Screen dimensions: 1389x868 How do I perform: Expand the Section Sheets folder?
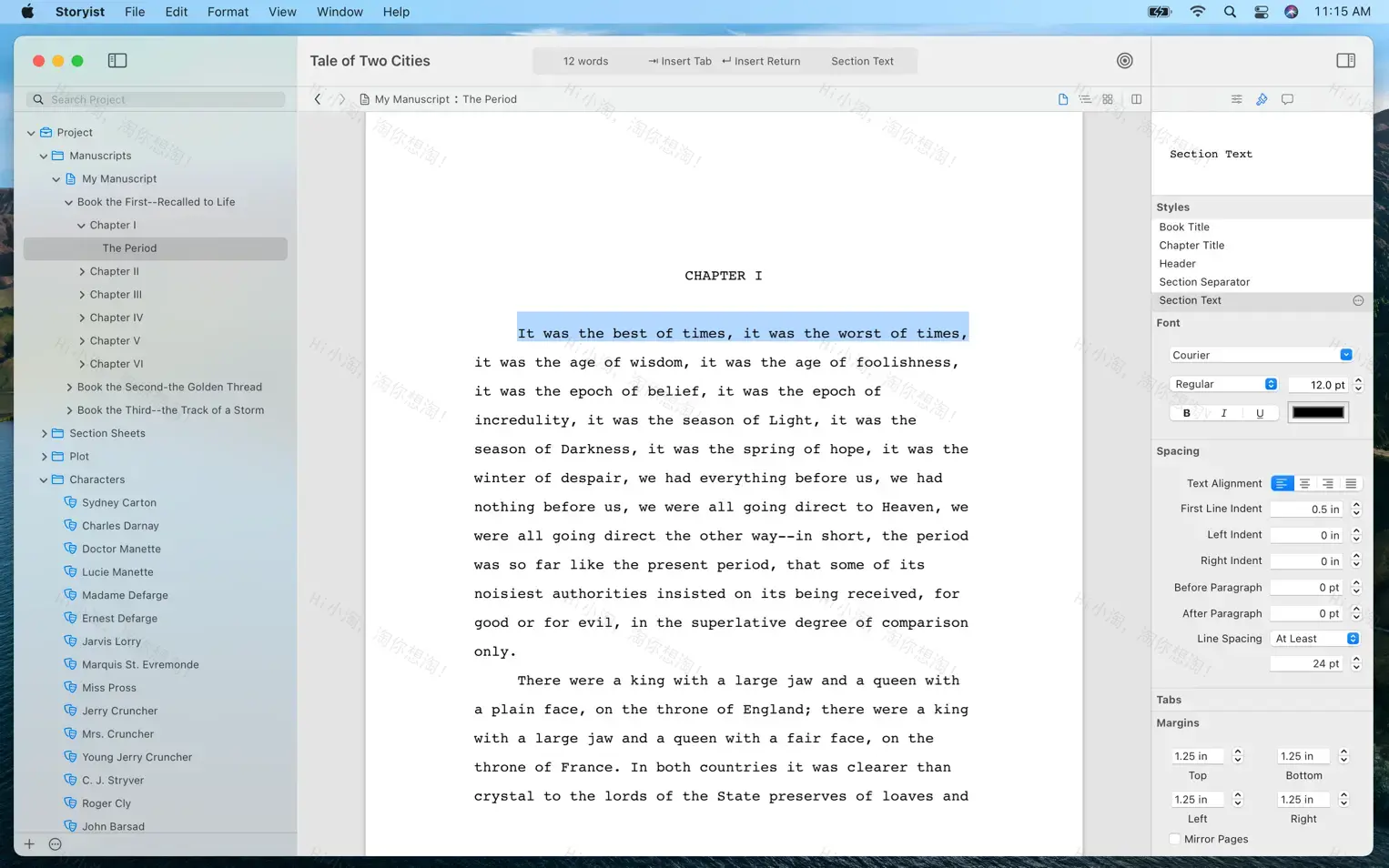click(x=44, y=433)
